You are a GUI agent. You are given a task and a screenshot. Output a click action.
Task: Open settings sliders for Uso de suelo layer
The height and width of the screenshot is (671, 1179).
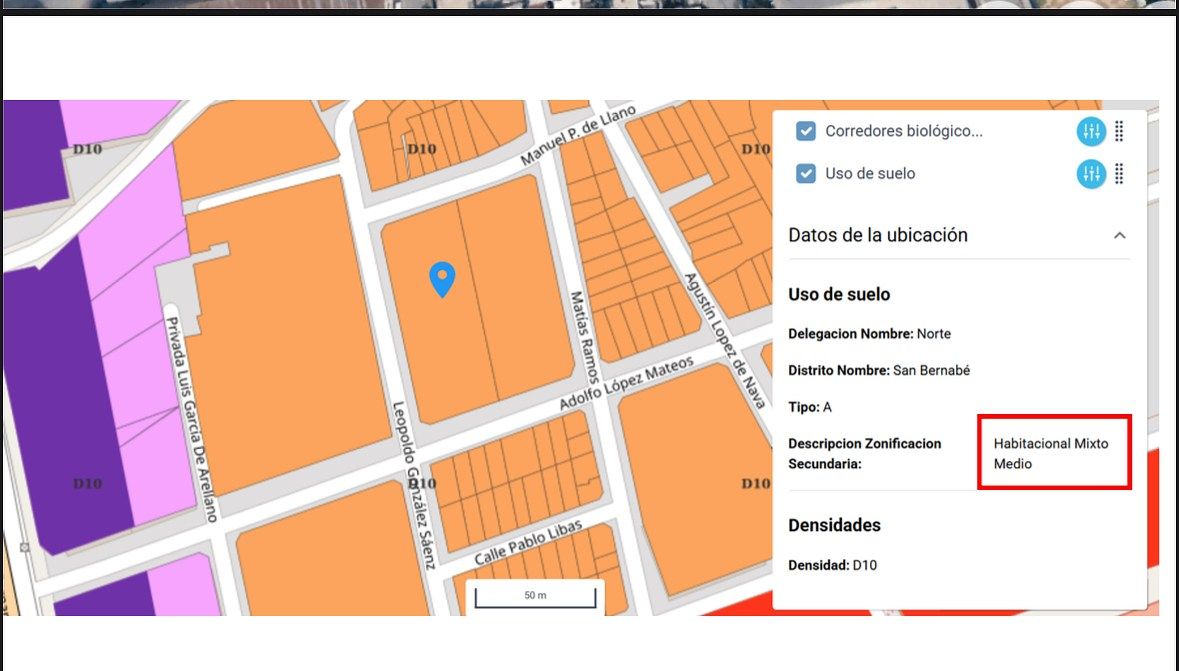click(1091, 174)
